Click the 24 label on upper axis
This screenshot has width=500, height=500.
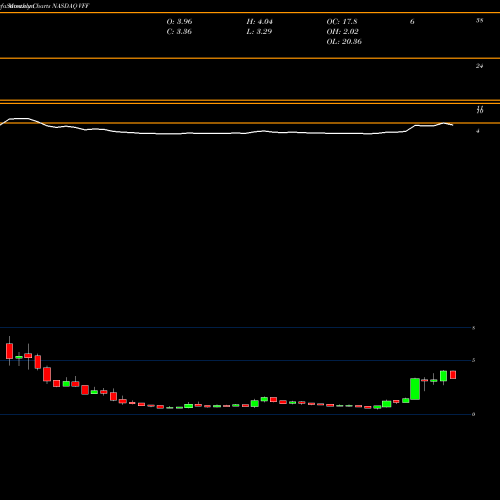pos(479,66)
